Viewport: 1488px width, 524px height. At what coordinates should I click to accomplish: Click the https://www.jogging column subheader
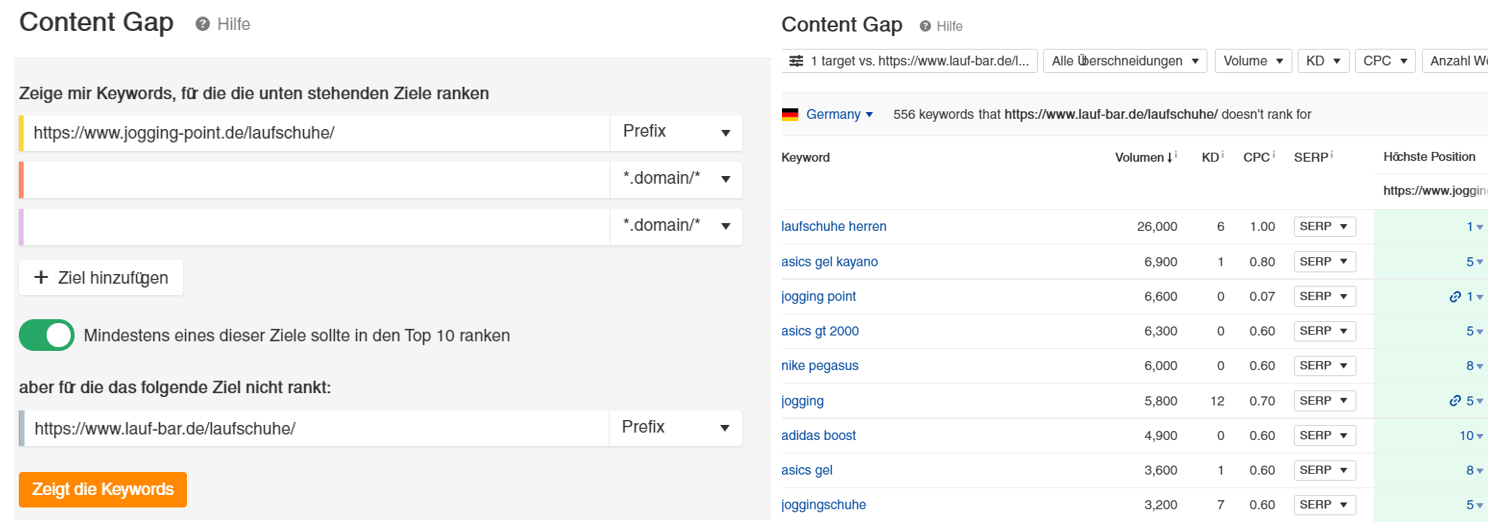point(1435,191)
